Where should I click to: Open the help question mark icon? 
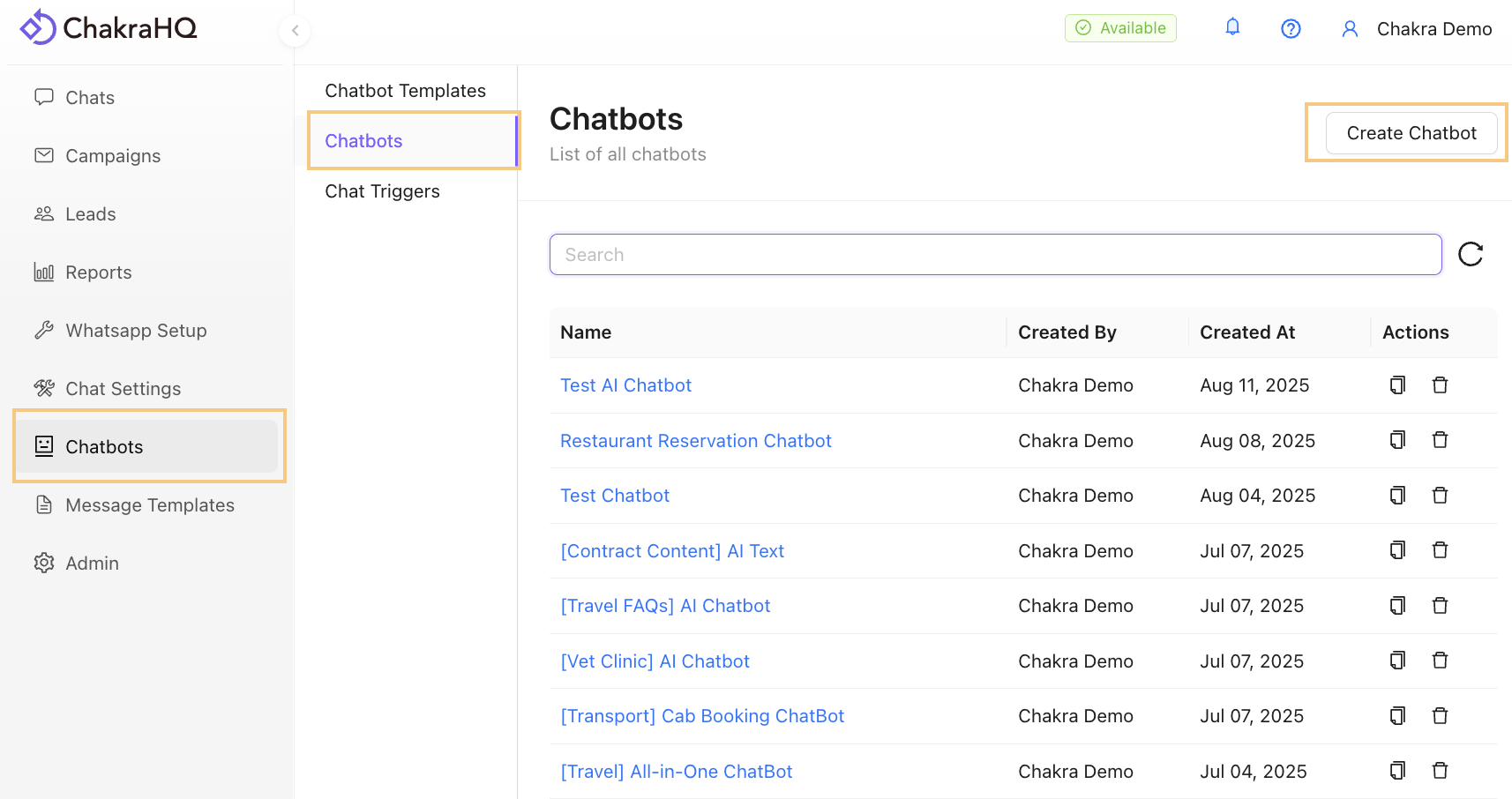pos(1291,28)
